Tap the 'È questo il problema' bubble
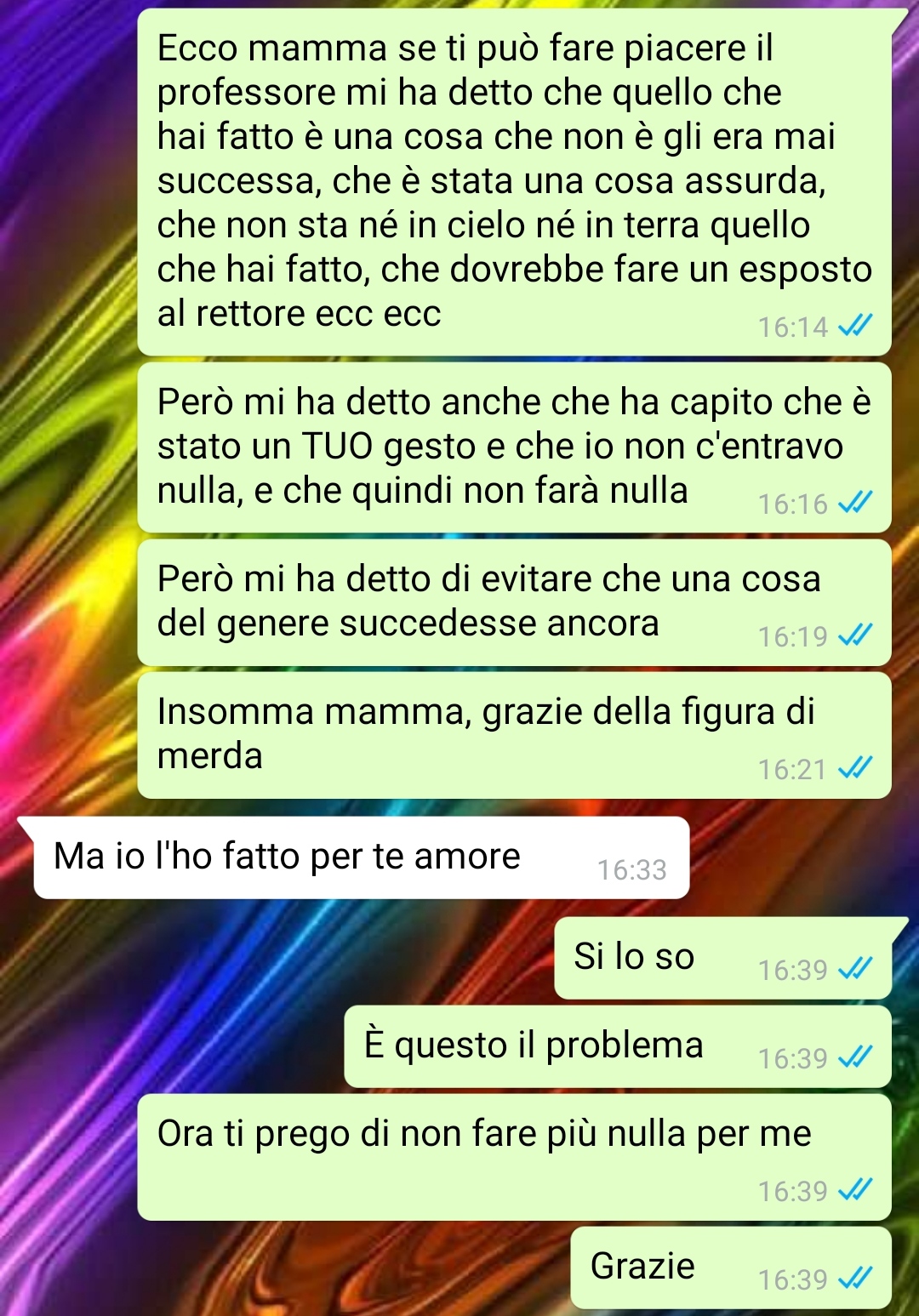919x1316 pixels. click(x=618, y=1046)
